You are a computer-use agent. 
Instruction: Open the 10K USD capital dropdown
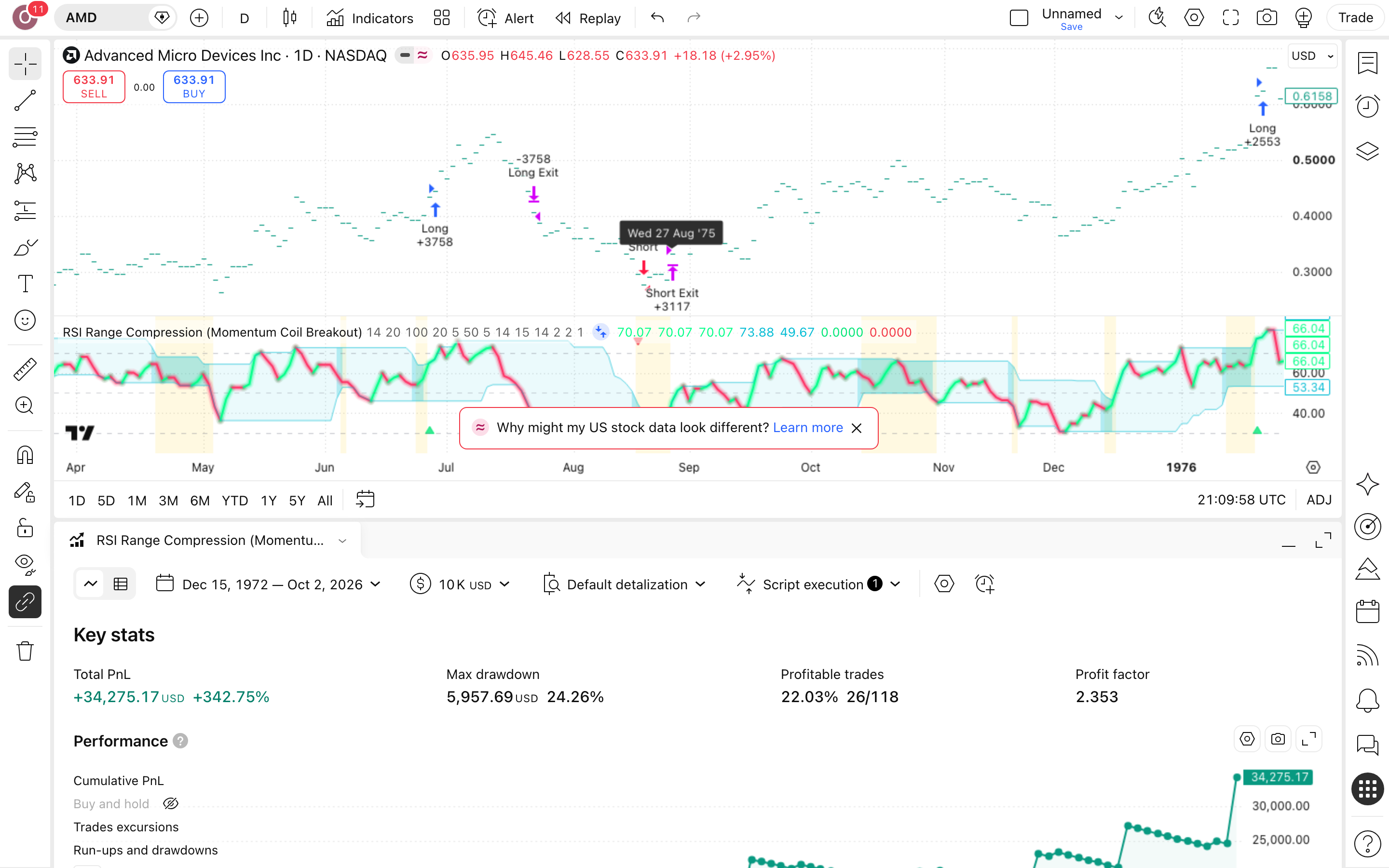(460, 584)
